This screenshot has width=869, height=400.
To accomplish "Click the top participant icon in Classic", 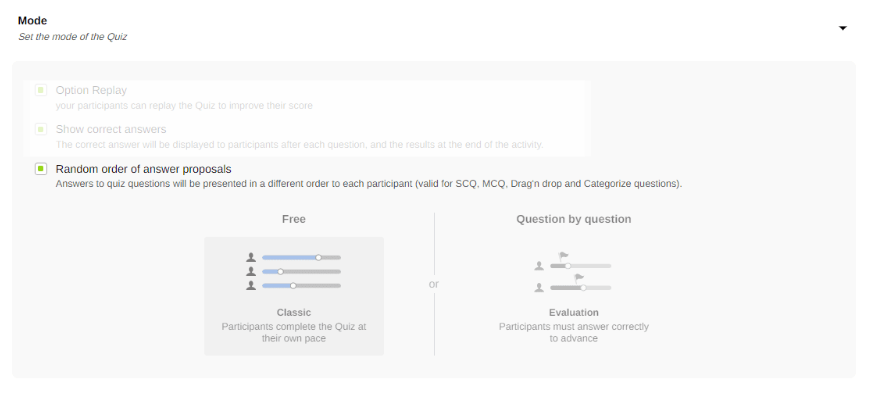I will (251, 257).
